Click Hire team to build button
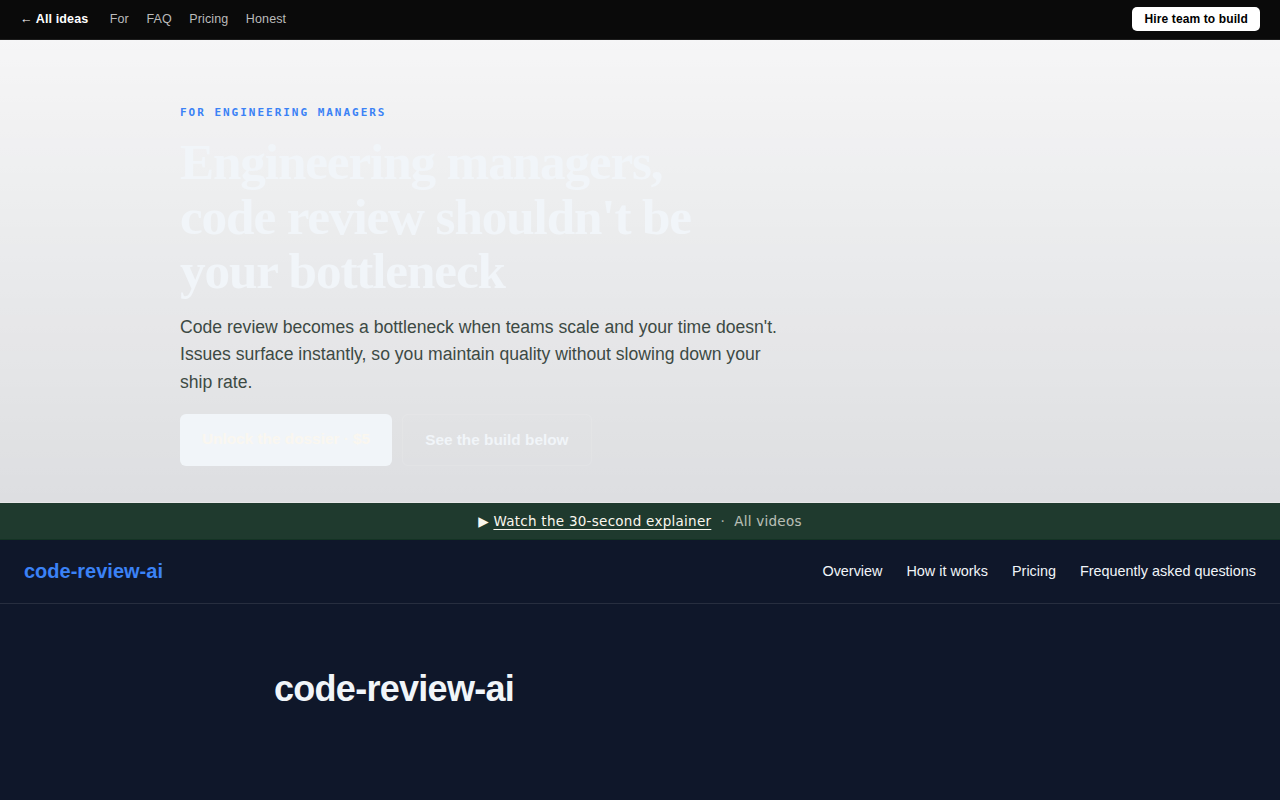Image resolution: width=1280 pixels, height=800 pixels. point(1196,19)
